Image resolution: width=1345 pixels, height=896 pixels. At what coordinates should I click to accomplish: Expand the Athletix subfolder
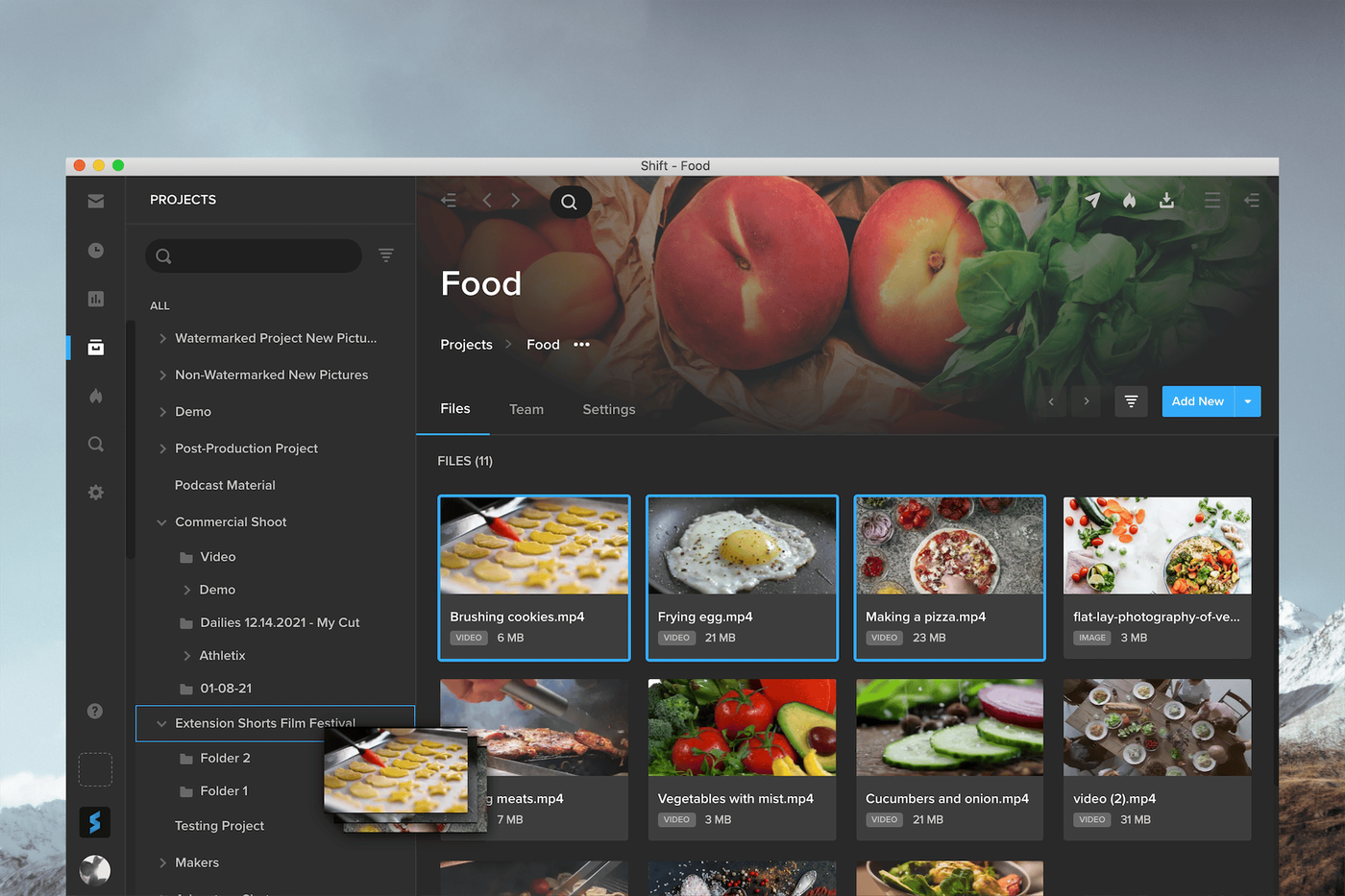(x=186, y=656)
